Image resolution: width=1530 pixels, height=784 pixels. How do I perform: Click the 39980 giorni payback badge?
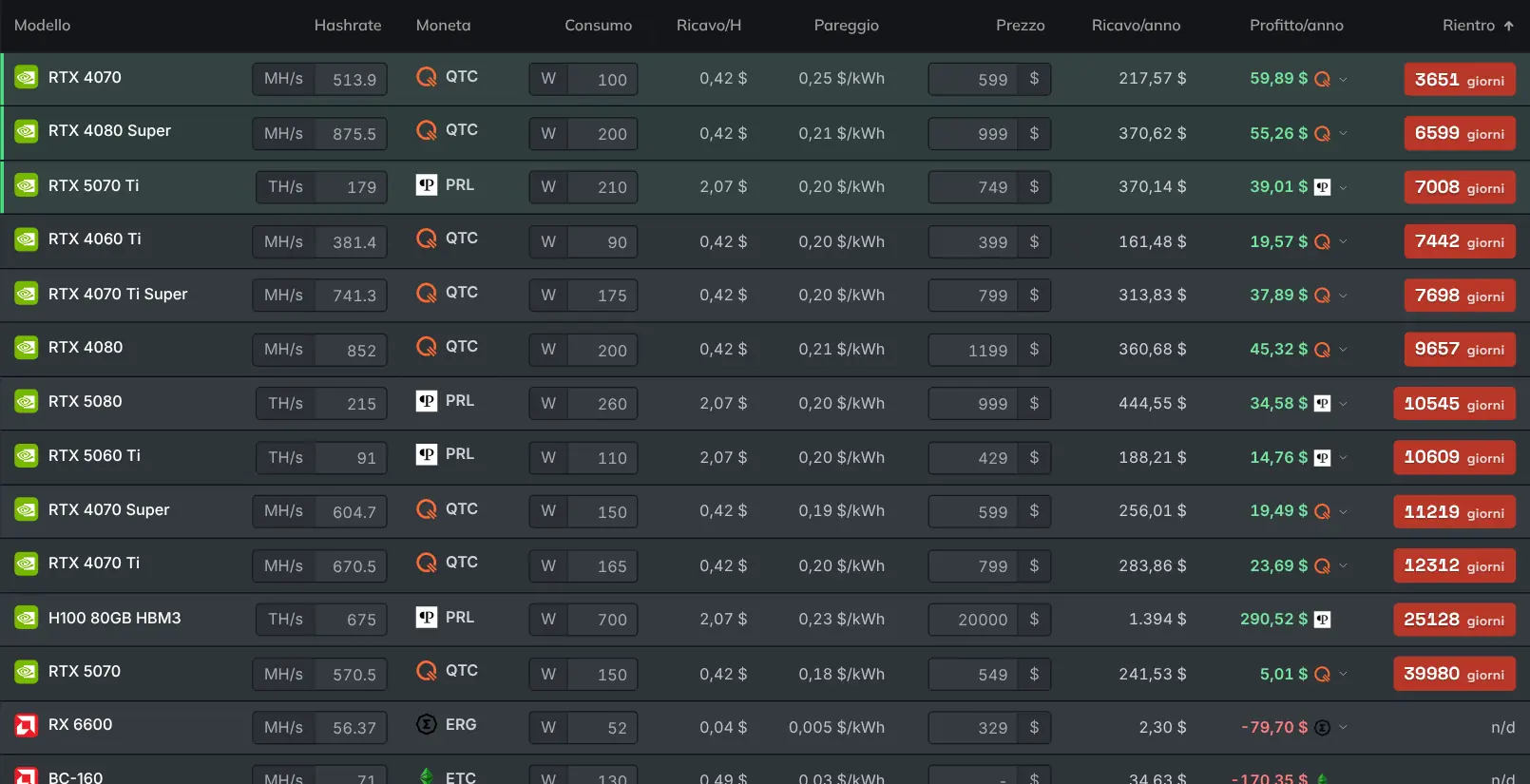pos(1454,674)
